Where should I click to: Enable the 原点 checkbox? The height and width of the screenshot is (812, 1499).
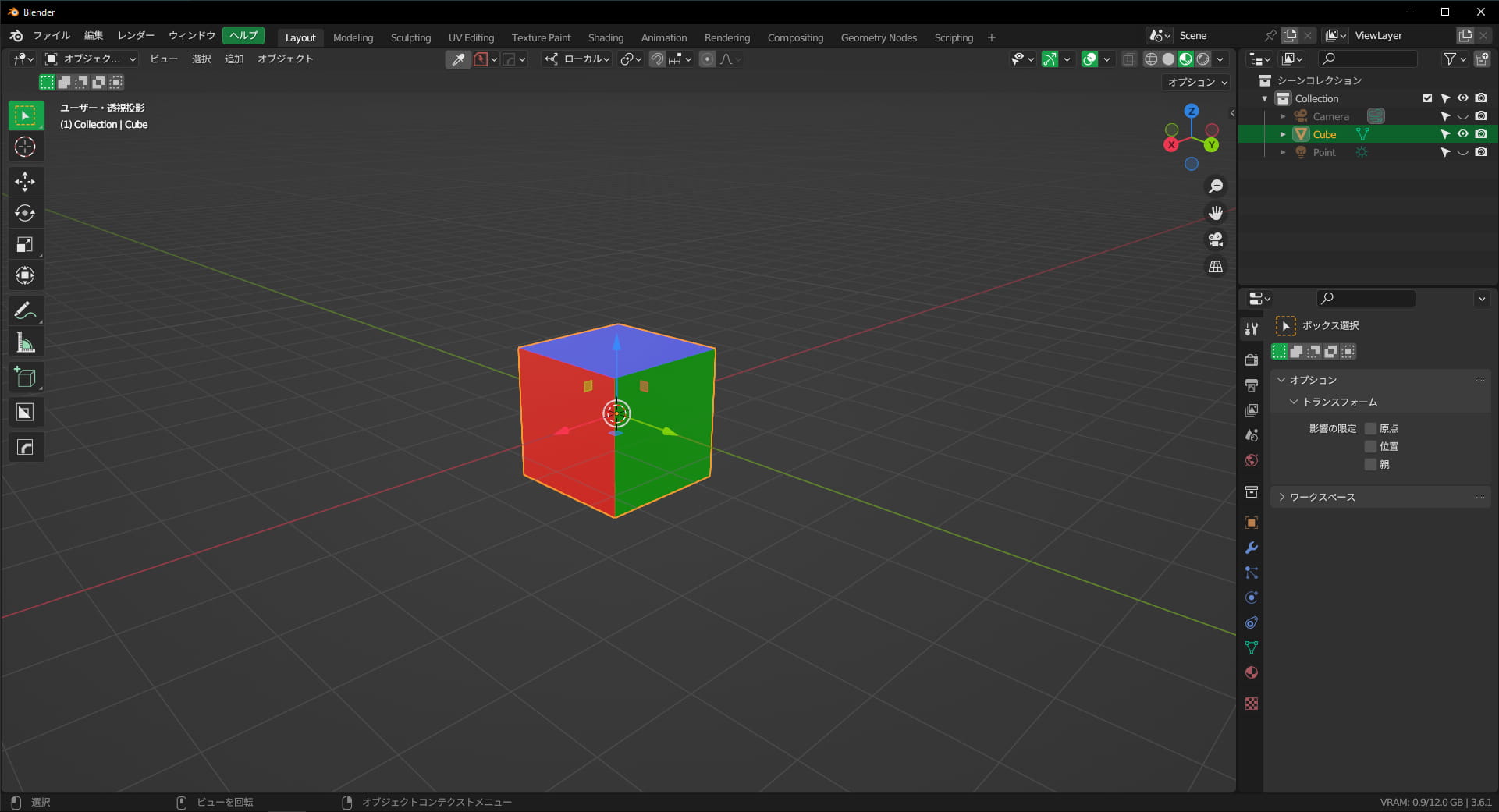click(x=1371, y=427)
